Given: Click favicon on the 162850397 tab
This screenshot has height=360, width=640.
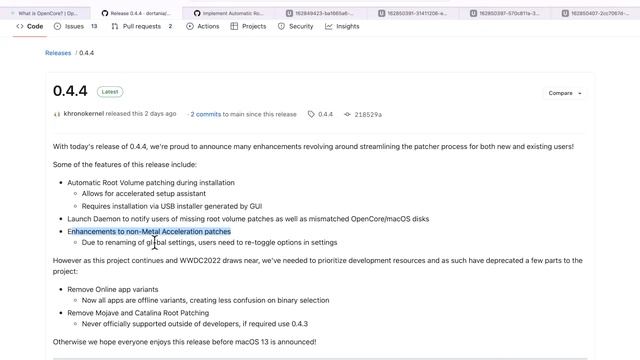Looking at the screenshot, I should pyautogui.click(x=473, y=13).
